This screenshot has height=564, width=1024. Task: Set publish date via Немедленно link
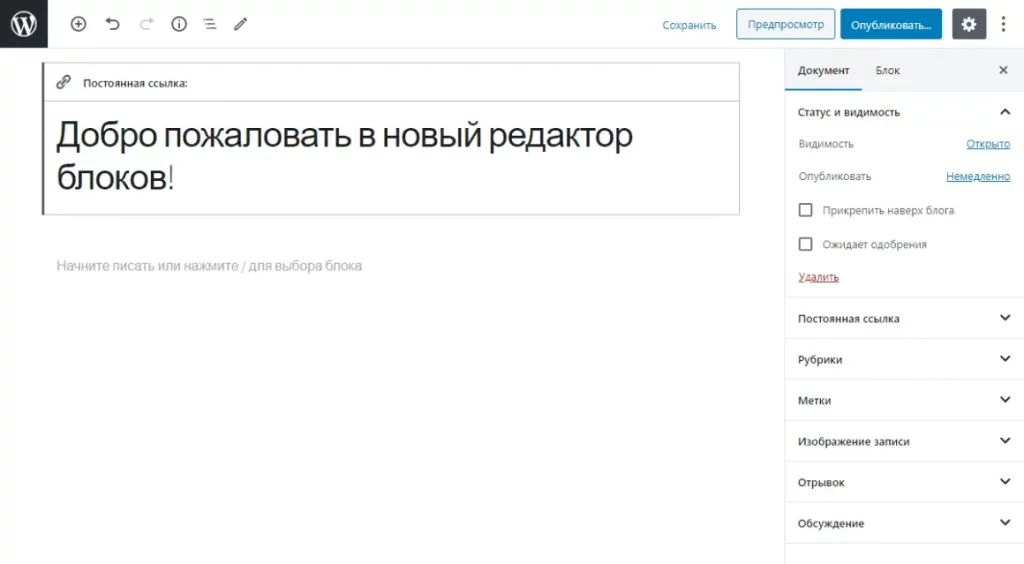point(978,176)
